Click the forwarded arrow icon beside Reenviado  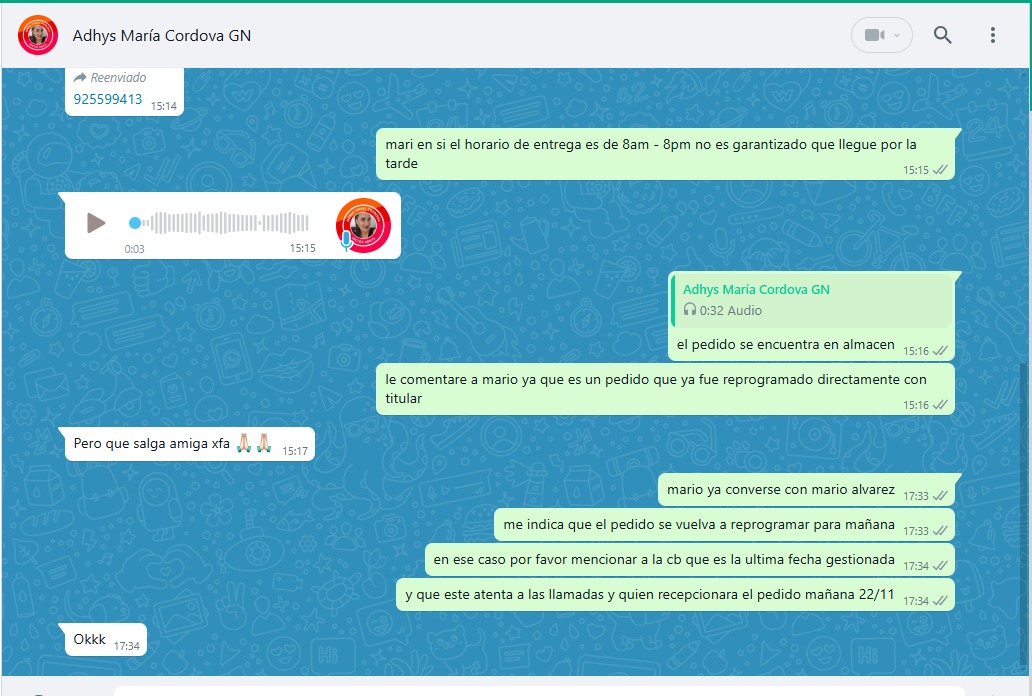click(80, 77)
